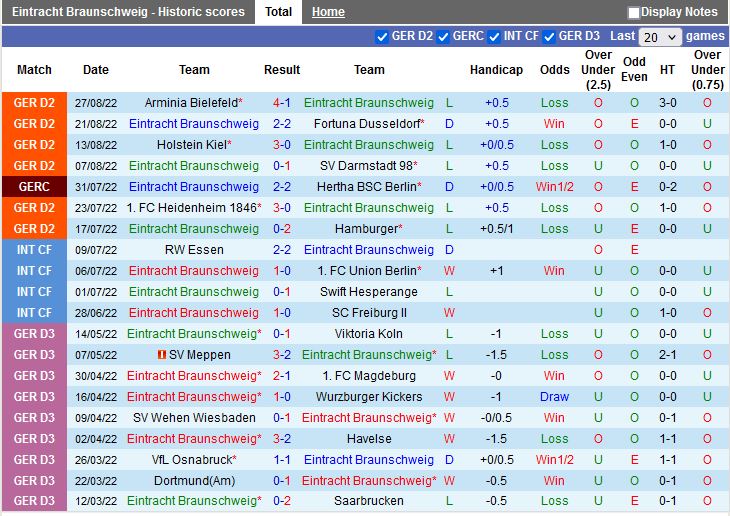
Task: Click the 0-2 halftime score on 31/07/22 row
Action: click(x=668, y=187)
